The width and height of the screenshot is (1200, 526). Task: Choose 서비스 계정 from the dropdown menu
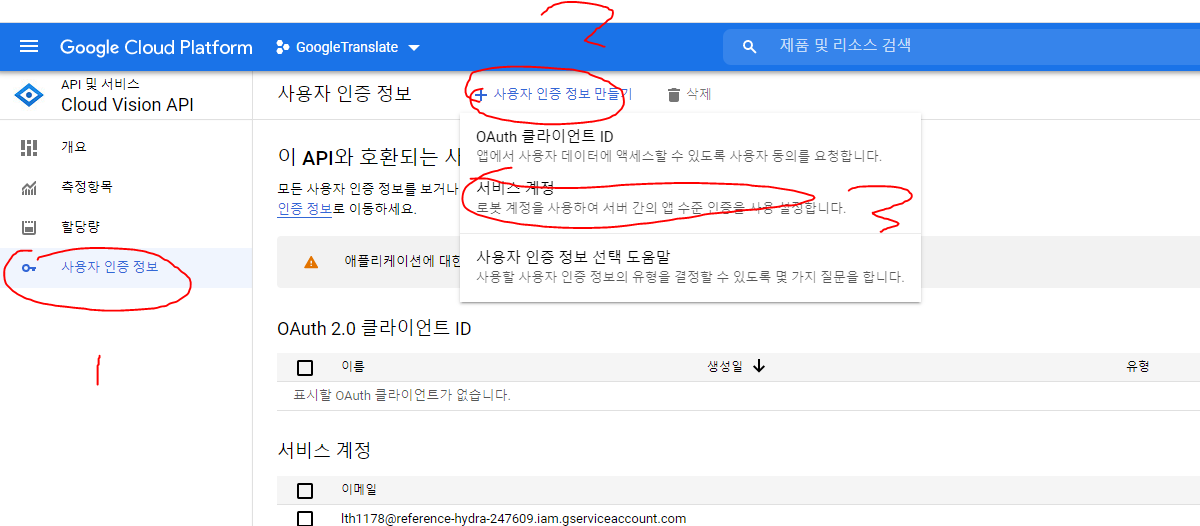[x=690, y=198]
